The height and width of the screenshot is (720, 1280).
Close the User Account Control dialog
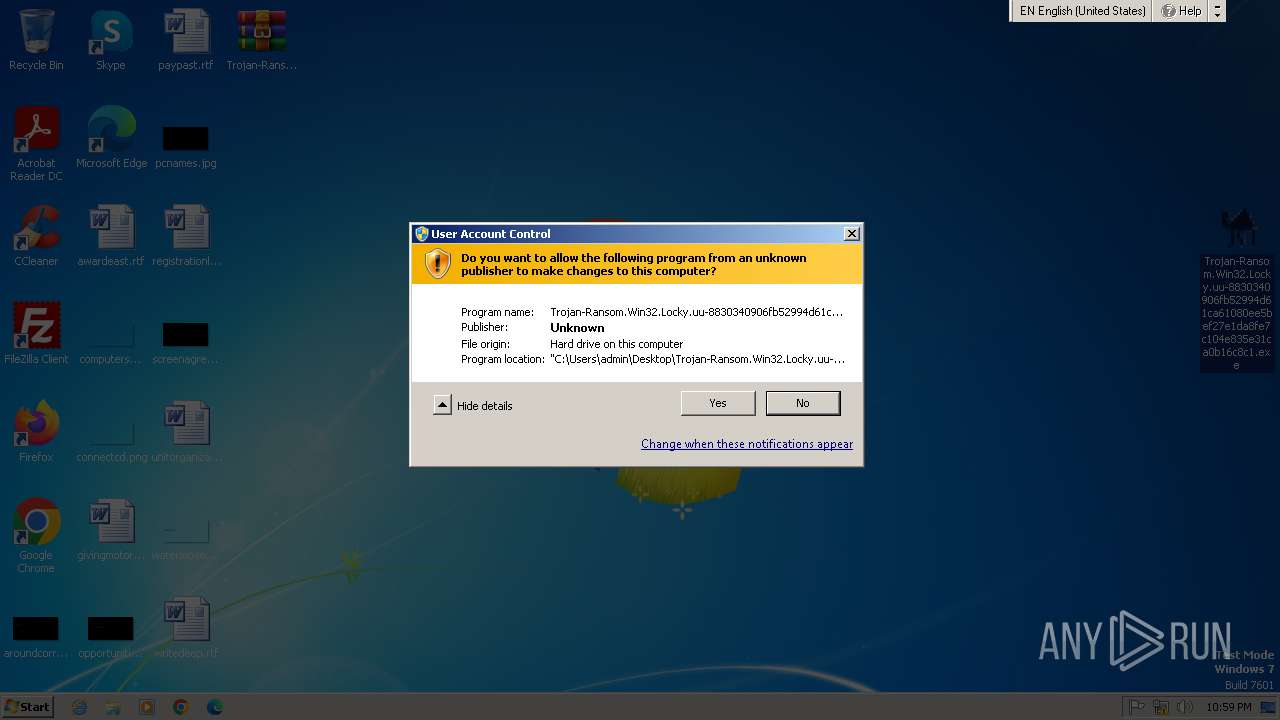(852, 233)
